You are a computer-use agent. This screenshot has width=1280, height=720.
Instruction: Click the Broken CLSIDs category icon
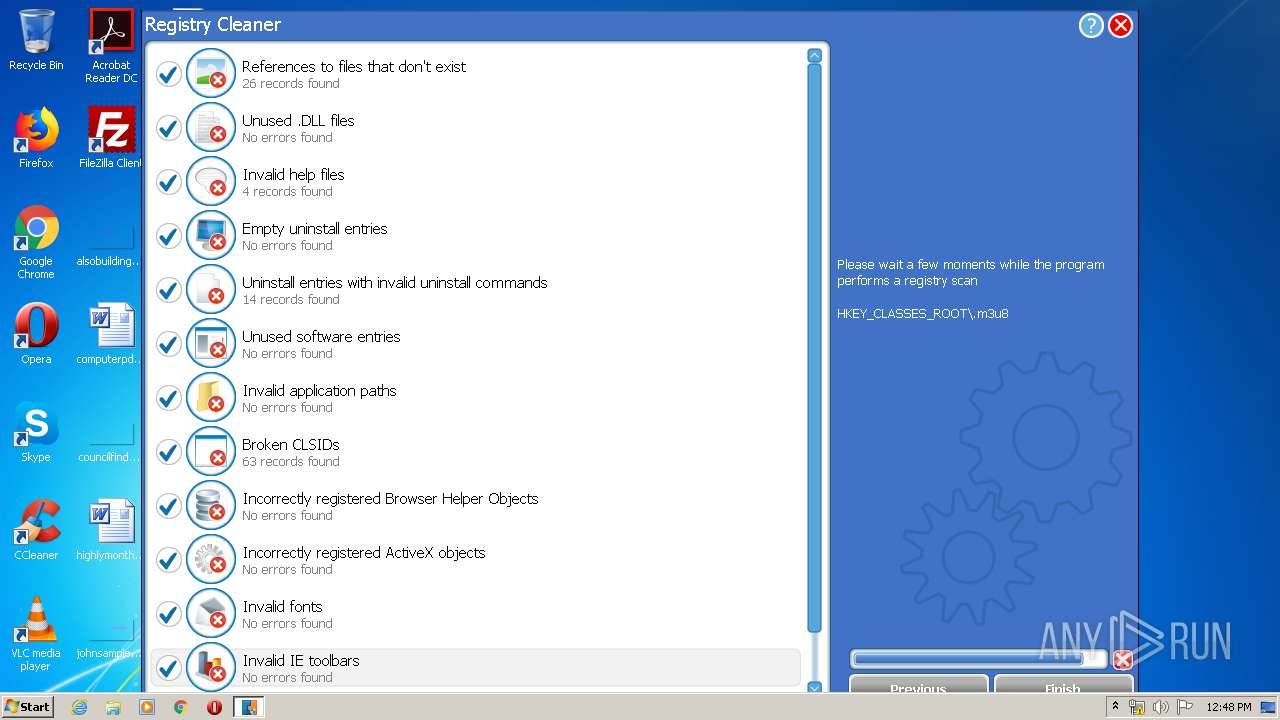point(211,452)
